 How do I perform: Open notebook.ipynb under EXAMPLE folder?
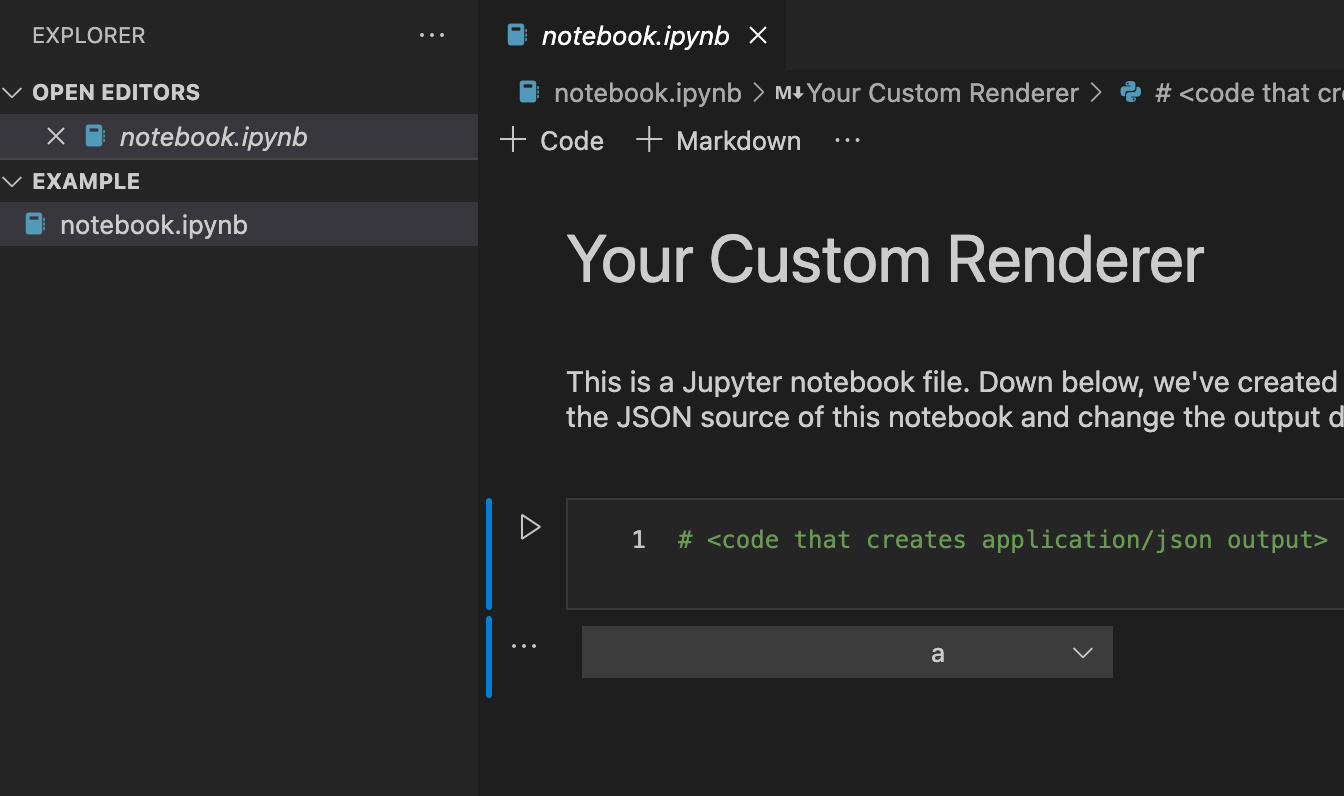(239, 225)
